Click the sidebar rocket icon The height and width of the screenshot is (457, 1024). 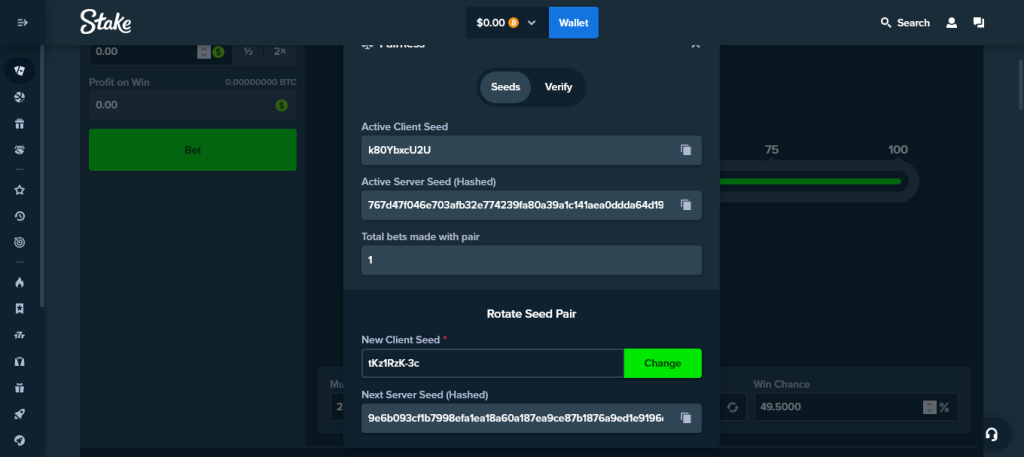tap(20, 414)
